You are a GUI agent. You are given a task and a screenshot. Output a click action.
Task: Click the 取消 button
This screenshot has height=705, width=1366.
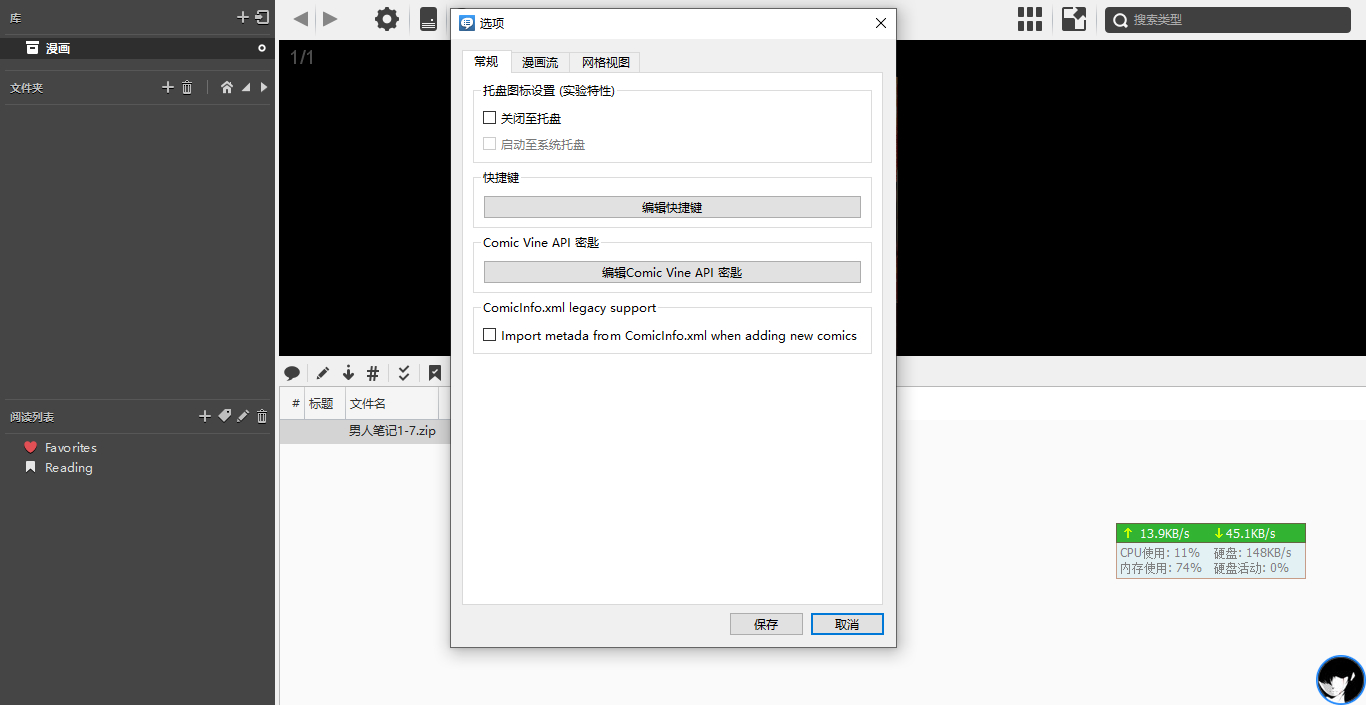coord(847,624)
